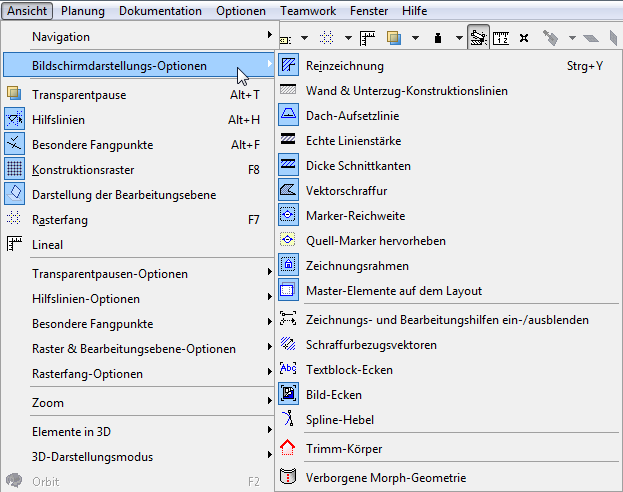Click the Dach-Aufsetzlinie icon
Screen dimensions: 623x492
288,115
